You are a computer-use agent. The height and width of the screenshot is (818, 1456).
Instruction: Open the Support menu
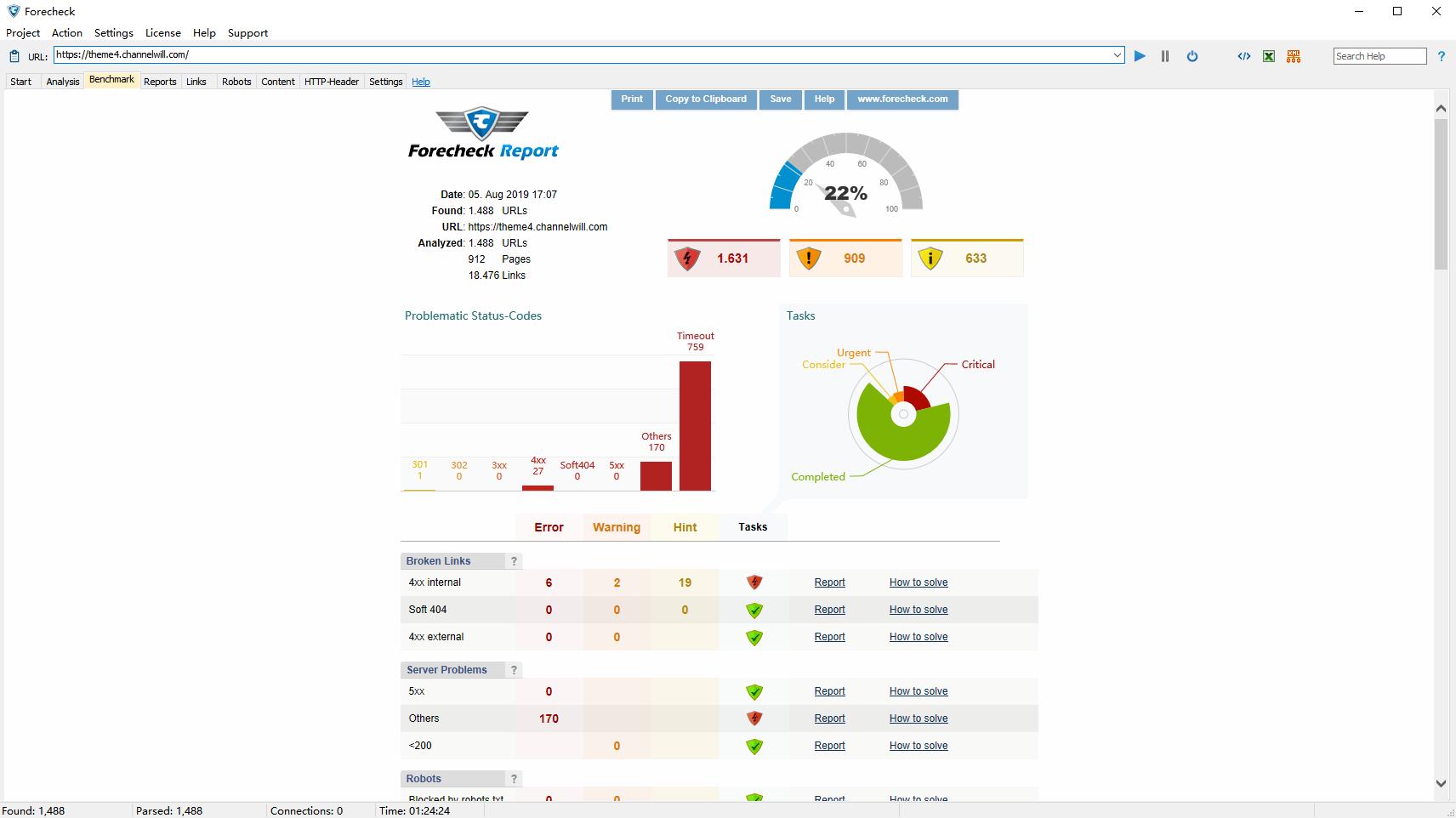(x=247, y=32)
